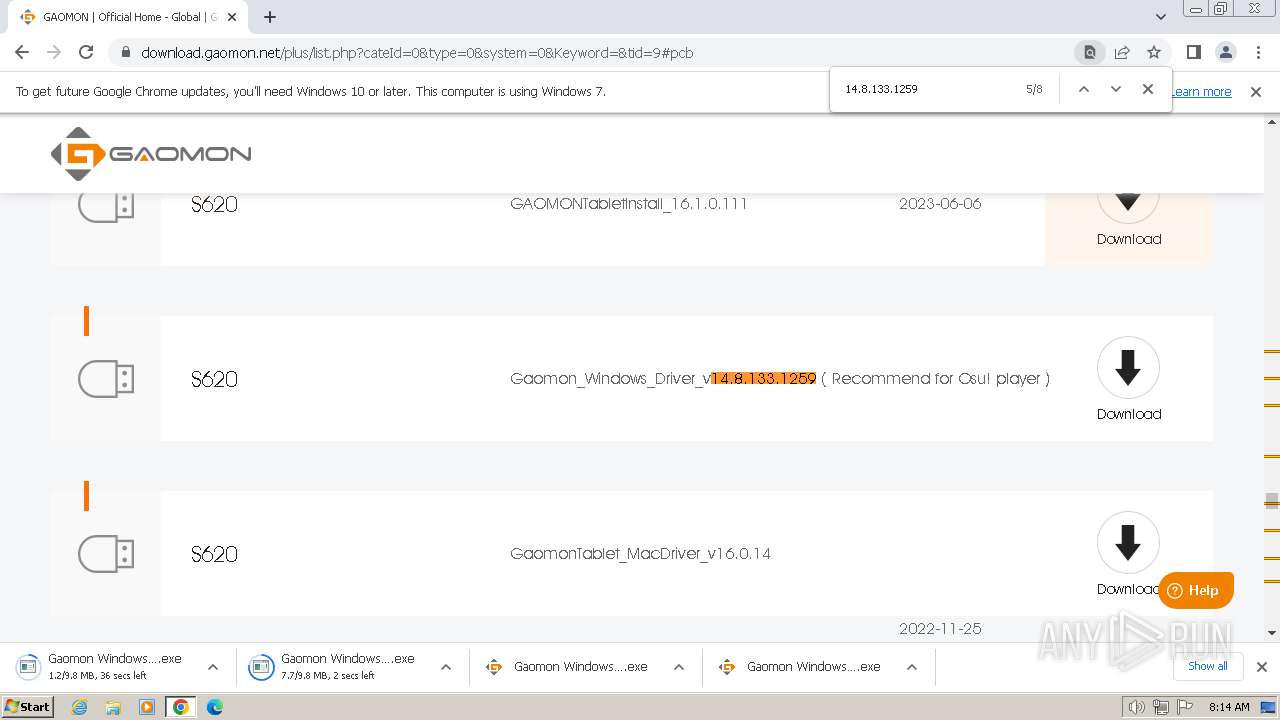Click the GAOMON logo

[x=151, y=154]
